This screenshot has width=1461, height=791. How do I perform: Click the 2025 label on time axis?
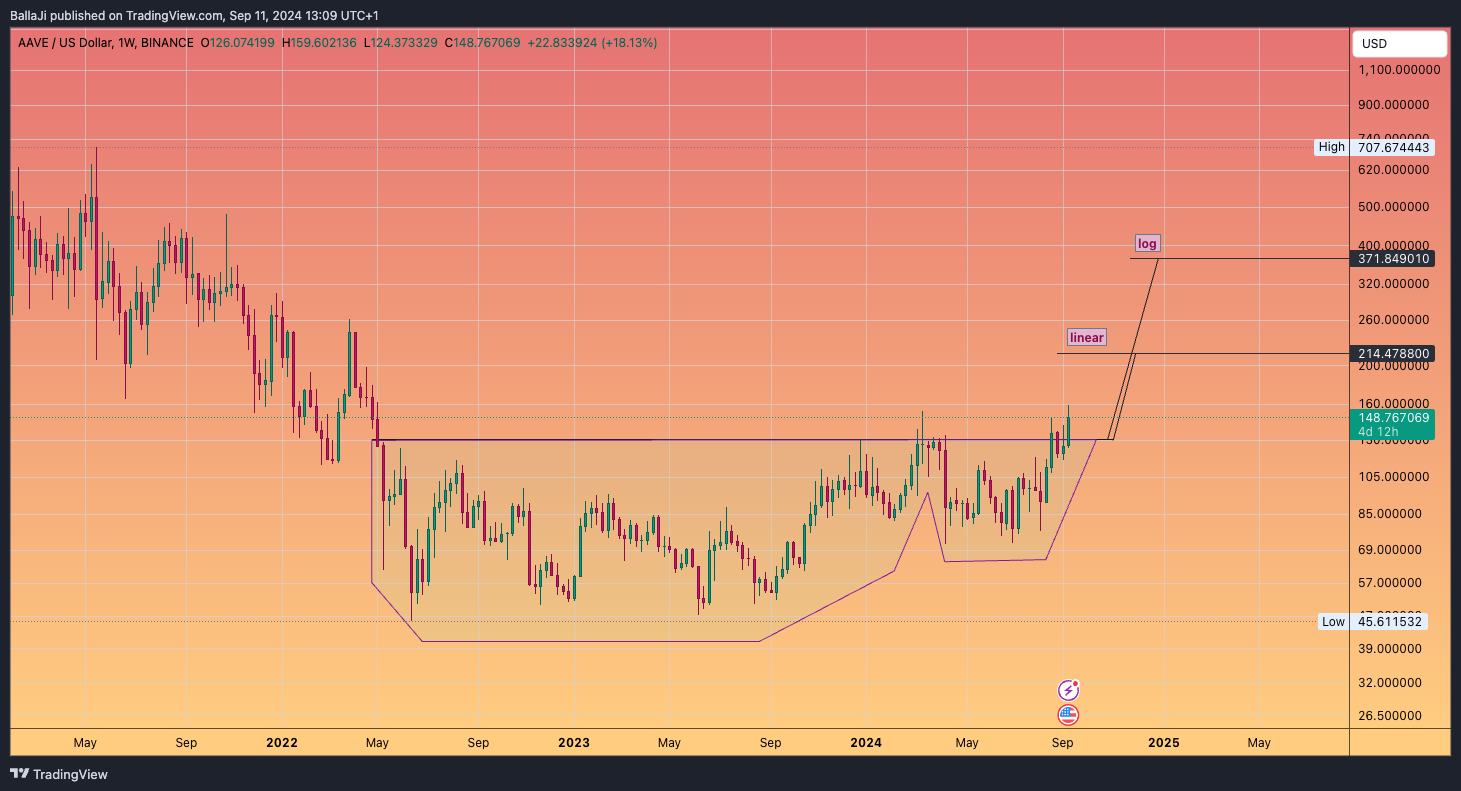pyautogui.click(x=1164, y=743)
